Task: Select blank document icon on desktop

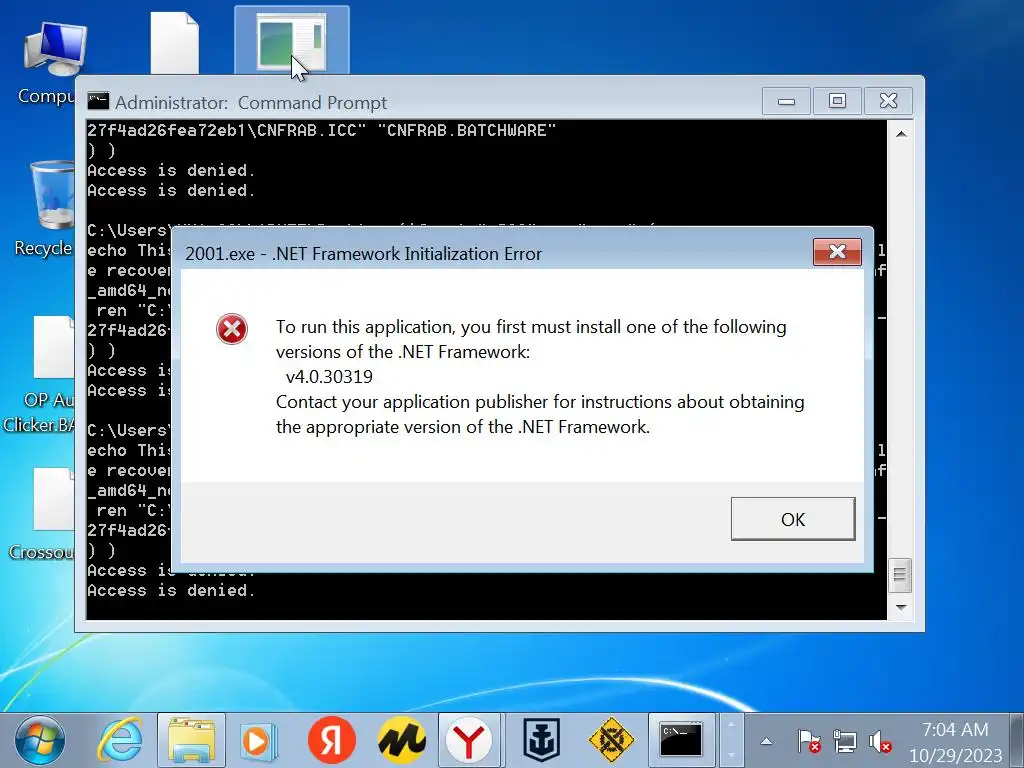Action: pos(174,44)
